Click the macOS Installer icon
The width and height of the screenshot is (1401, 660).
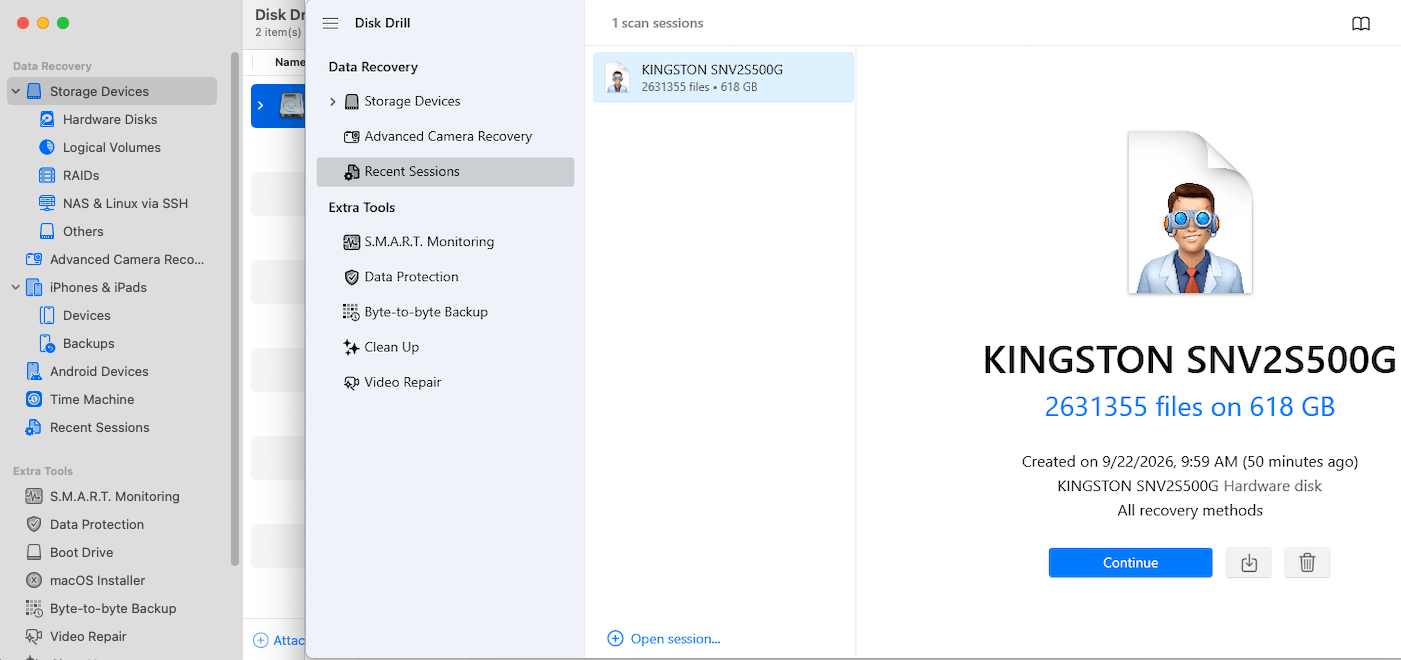tap(33, 580)
